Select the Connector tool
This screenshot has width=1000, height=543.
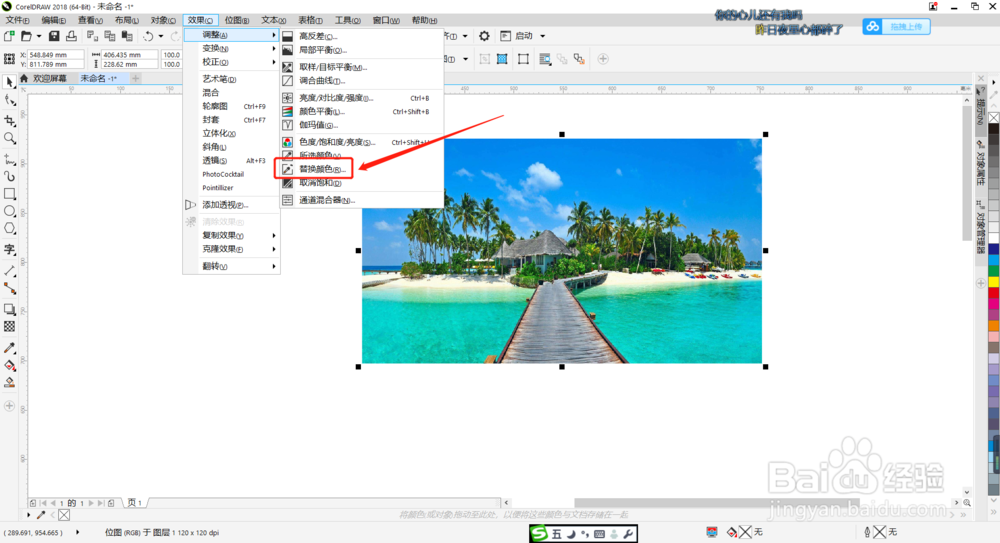pyautogui.click(x=10, y=289)
